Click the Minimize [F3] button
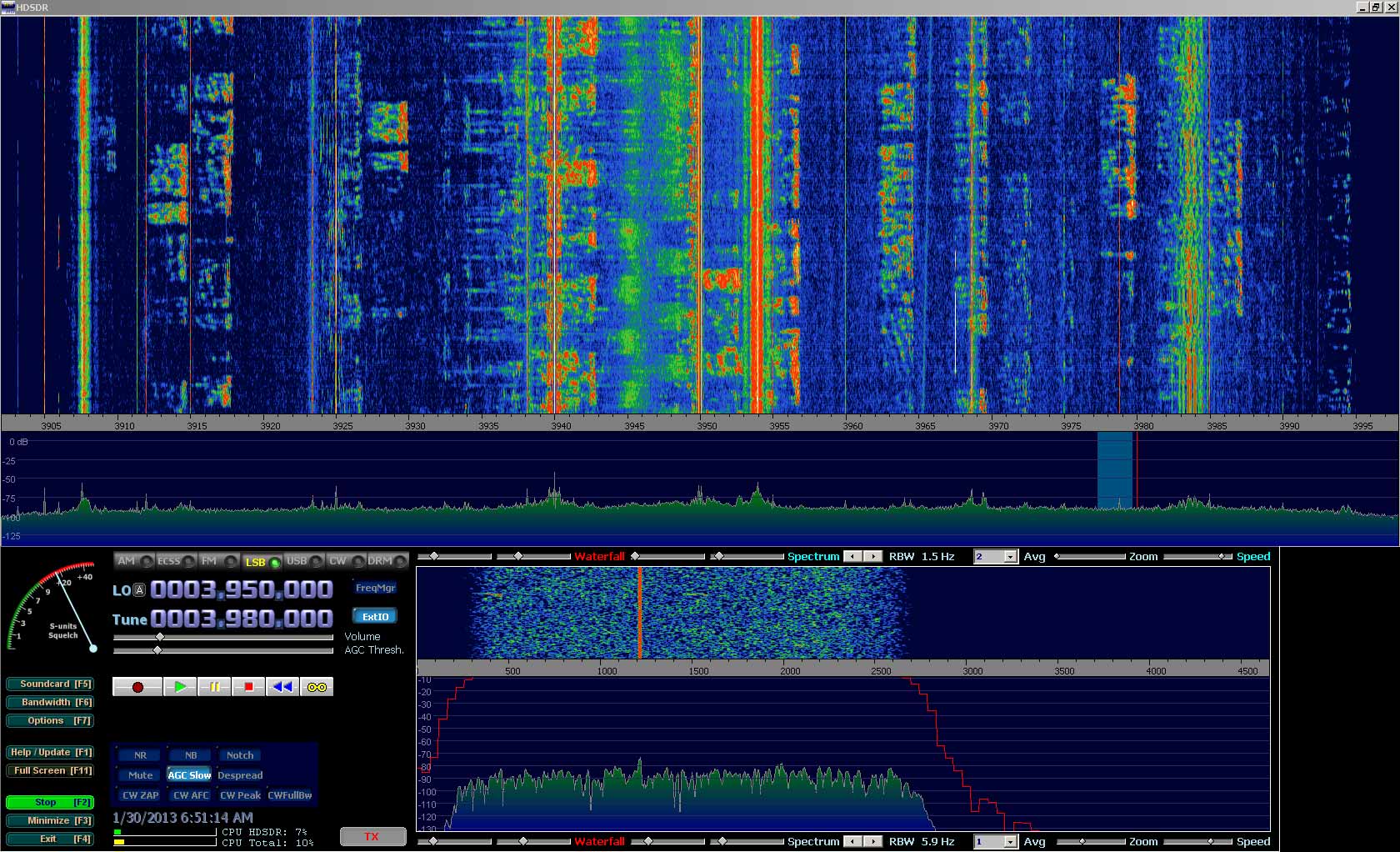 point(50,820)
